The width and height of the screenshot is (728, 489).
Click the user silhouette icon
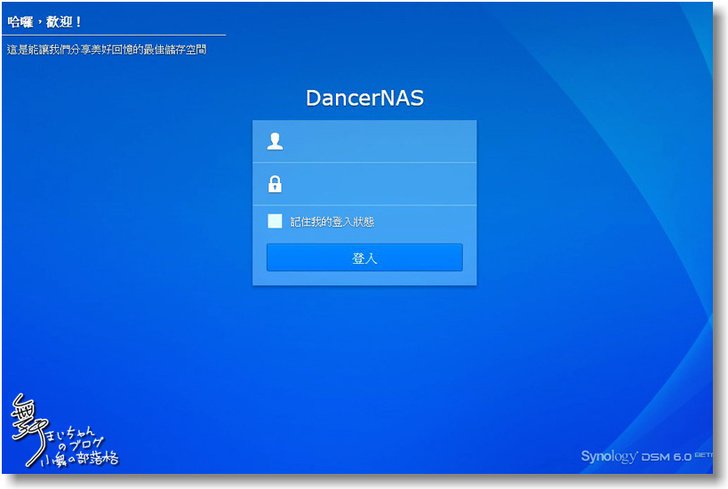click(x=275, y=141)
